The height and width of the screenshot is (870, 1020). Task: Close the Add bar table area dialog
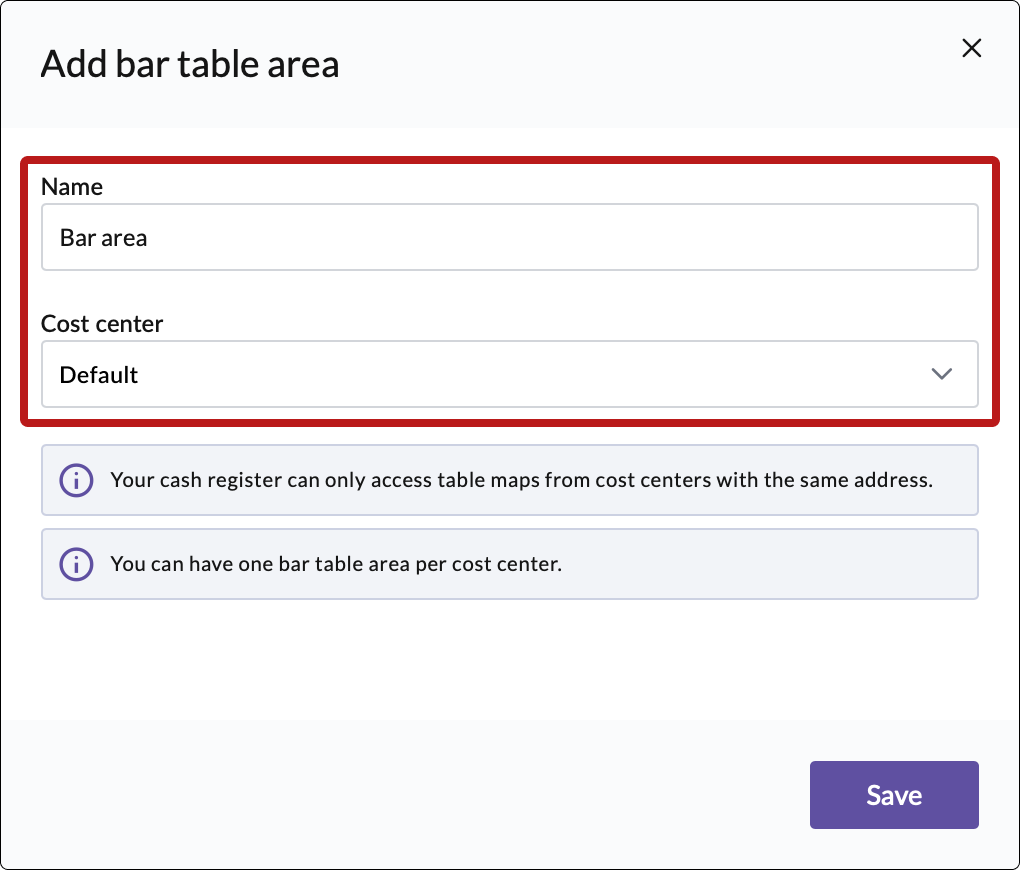tap(971, 48)
